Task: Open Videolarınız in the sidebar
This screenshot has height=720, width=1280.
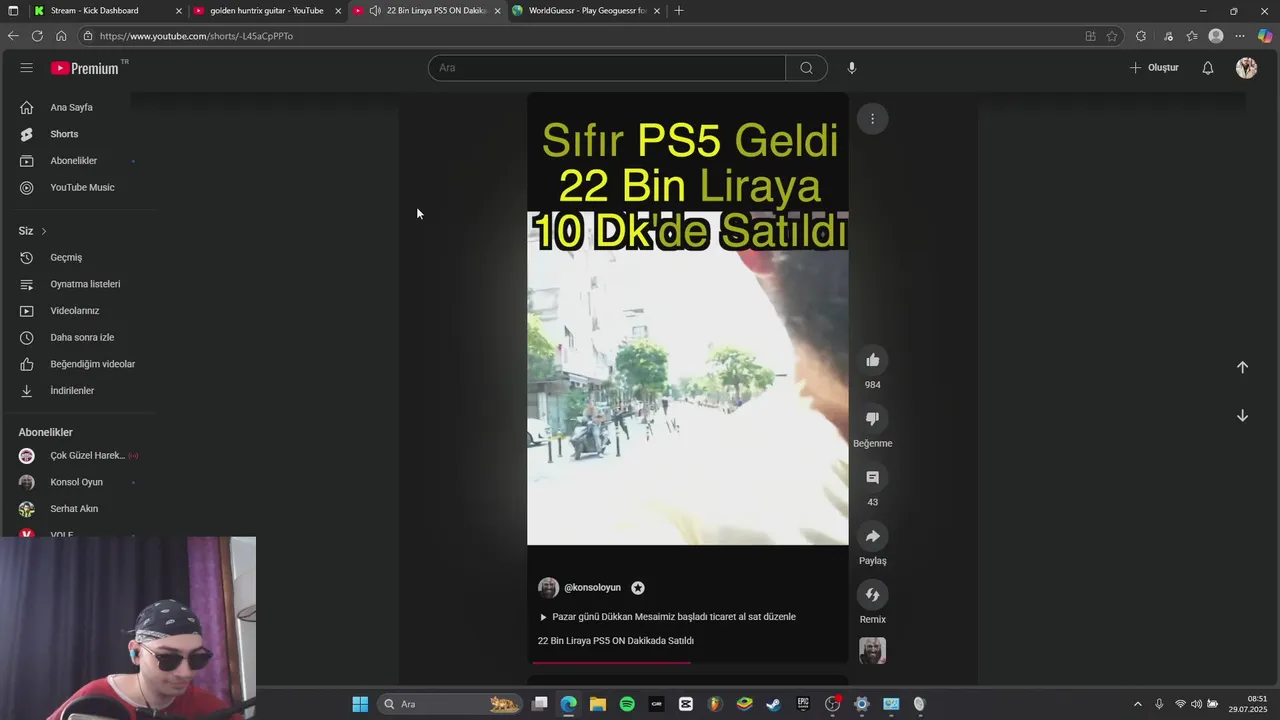Action: tap(75, 311)
